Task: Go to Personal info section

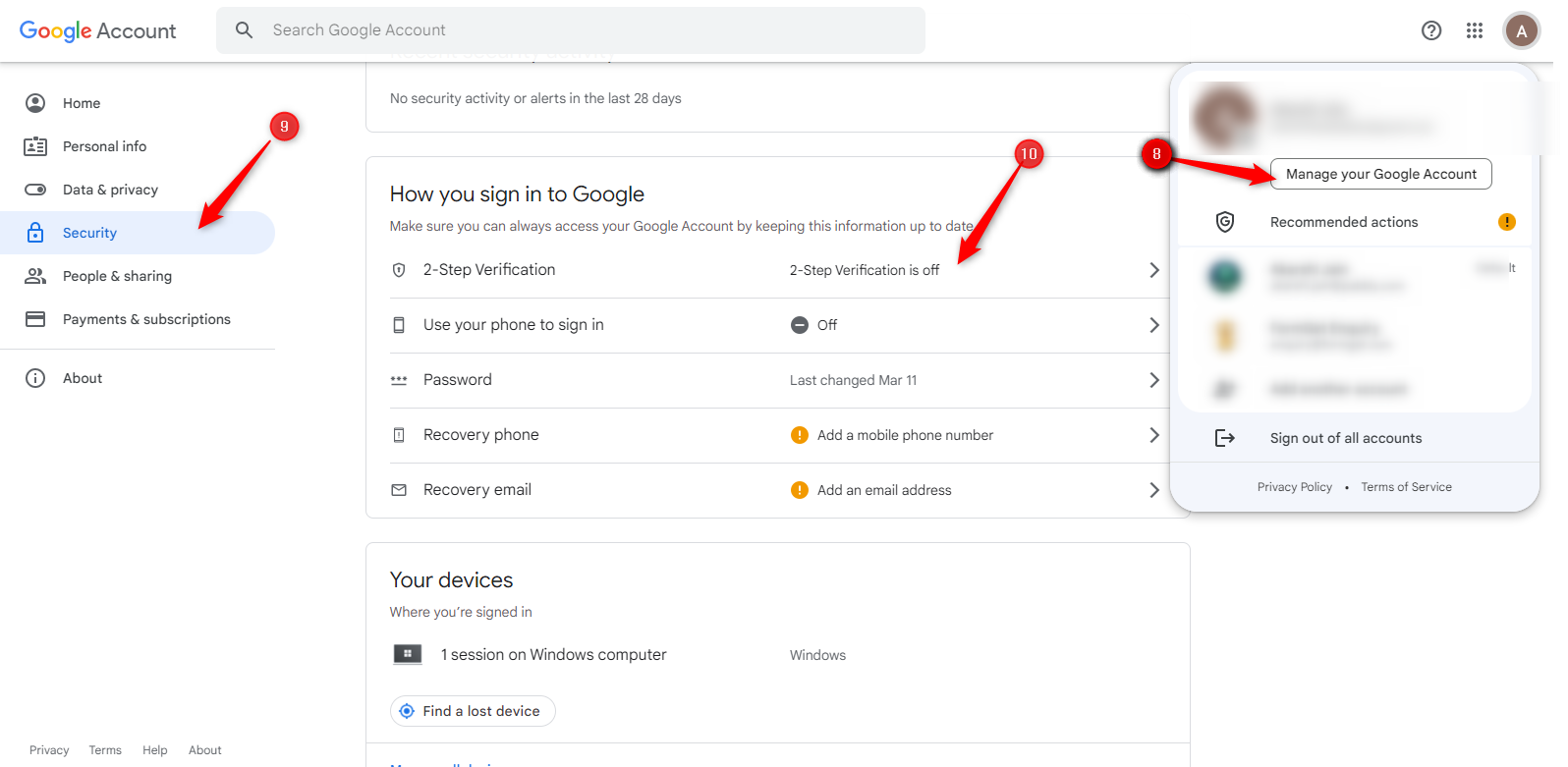Action: 138,146
